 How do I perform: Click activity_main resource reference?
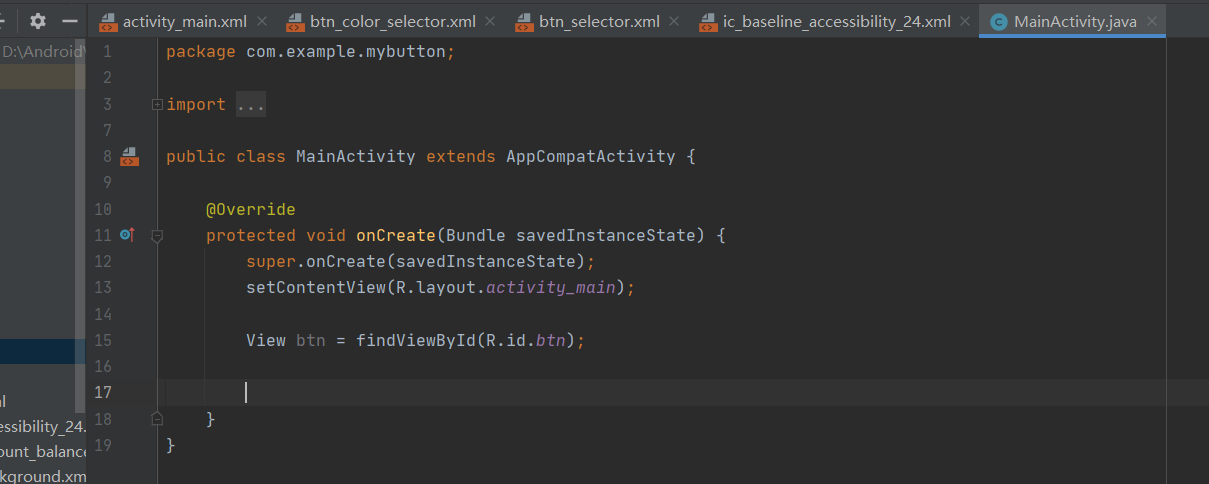551,287
